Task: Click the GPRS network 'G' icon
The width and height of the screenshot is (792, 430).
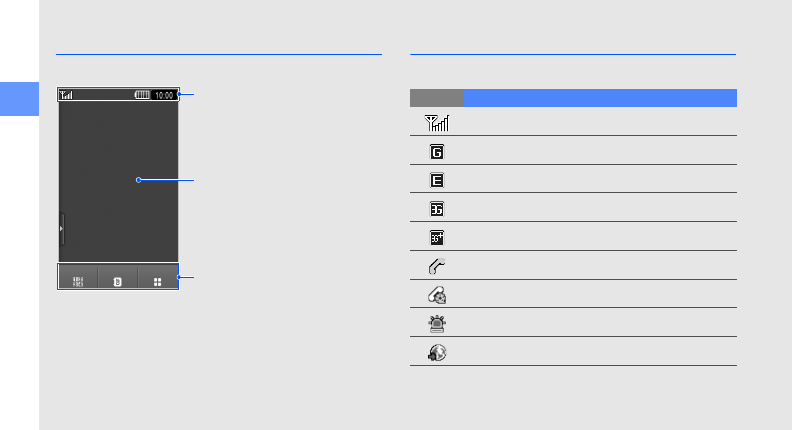Action: (x=437, y=152)
